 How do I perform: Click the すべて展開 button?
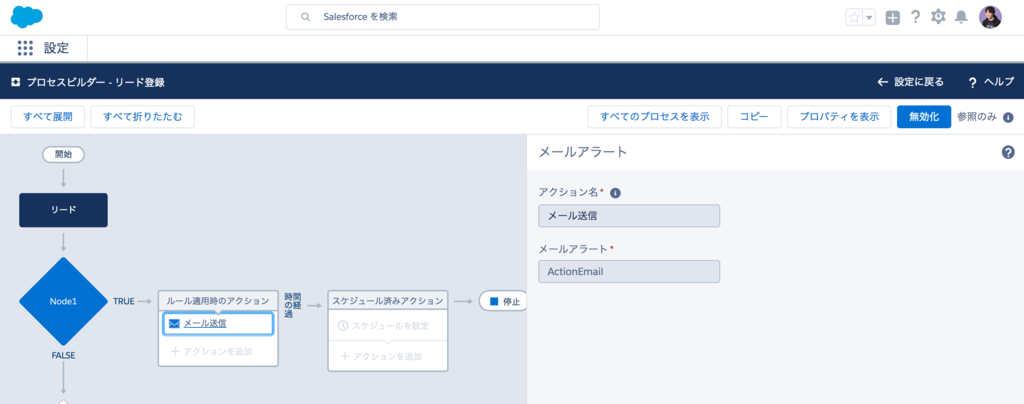(48, 117)
